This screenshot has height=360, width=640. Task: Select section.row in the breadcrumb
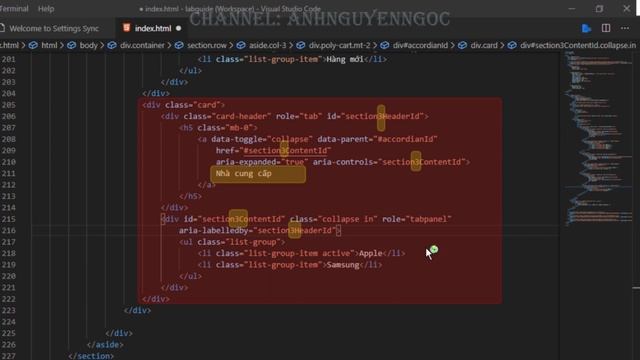point(207,45)
